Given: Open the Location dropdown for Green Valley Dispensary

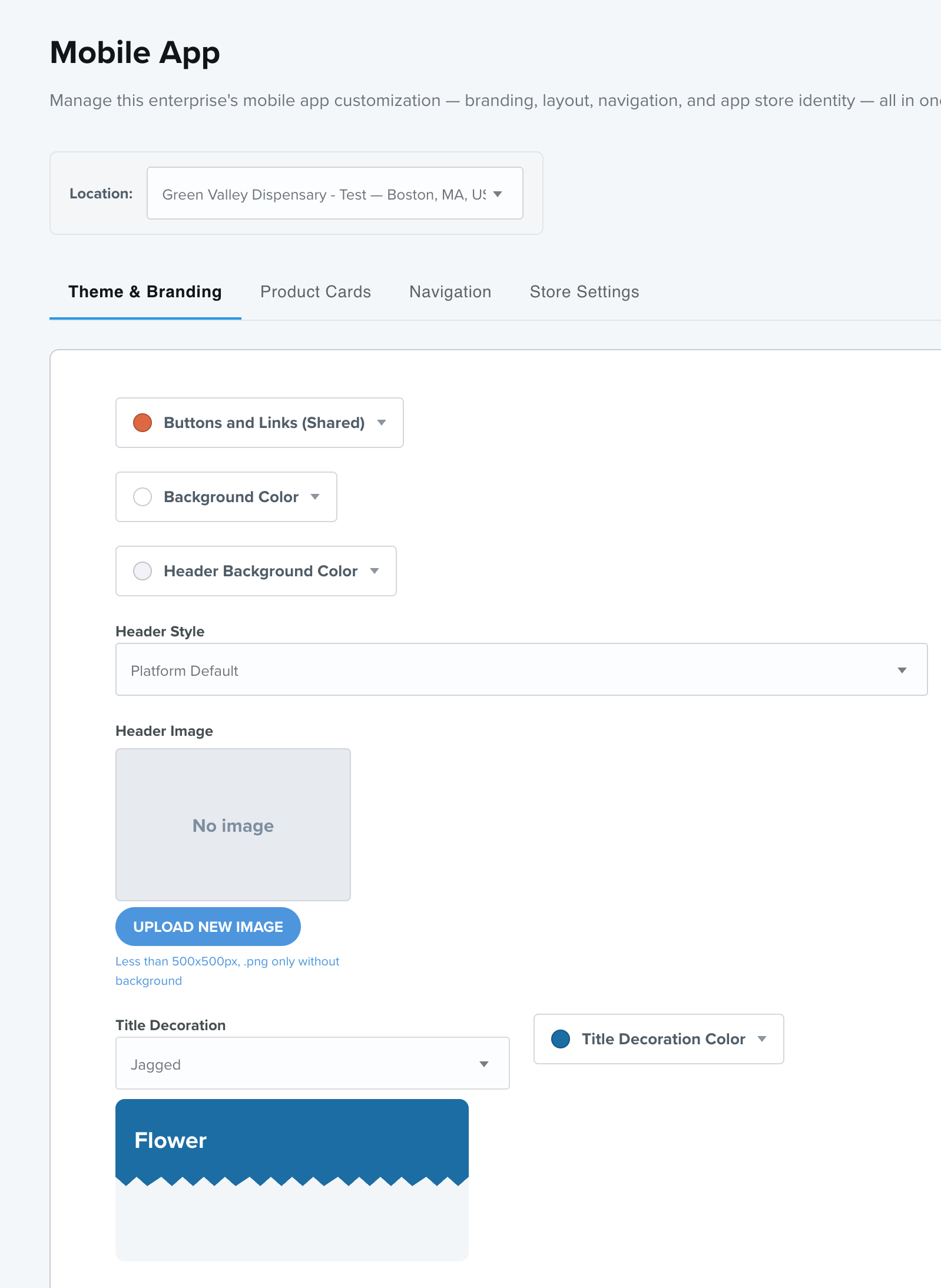Looking at the screenshot, I should [x=334, y=194].
